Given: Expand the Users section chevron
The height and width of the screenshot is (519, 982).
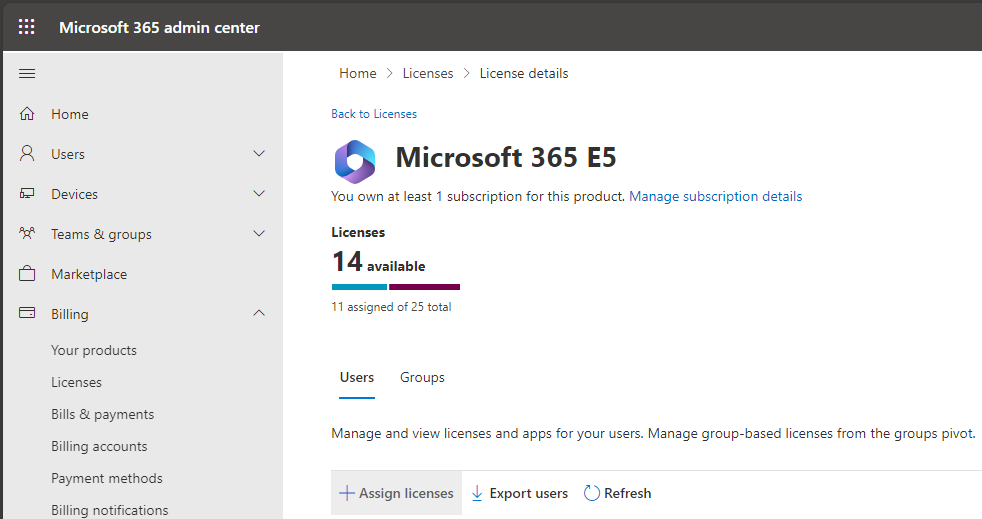Looking at the screenshot, I should (x=259, y=153).
